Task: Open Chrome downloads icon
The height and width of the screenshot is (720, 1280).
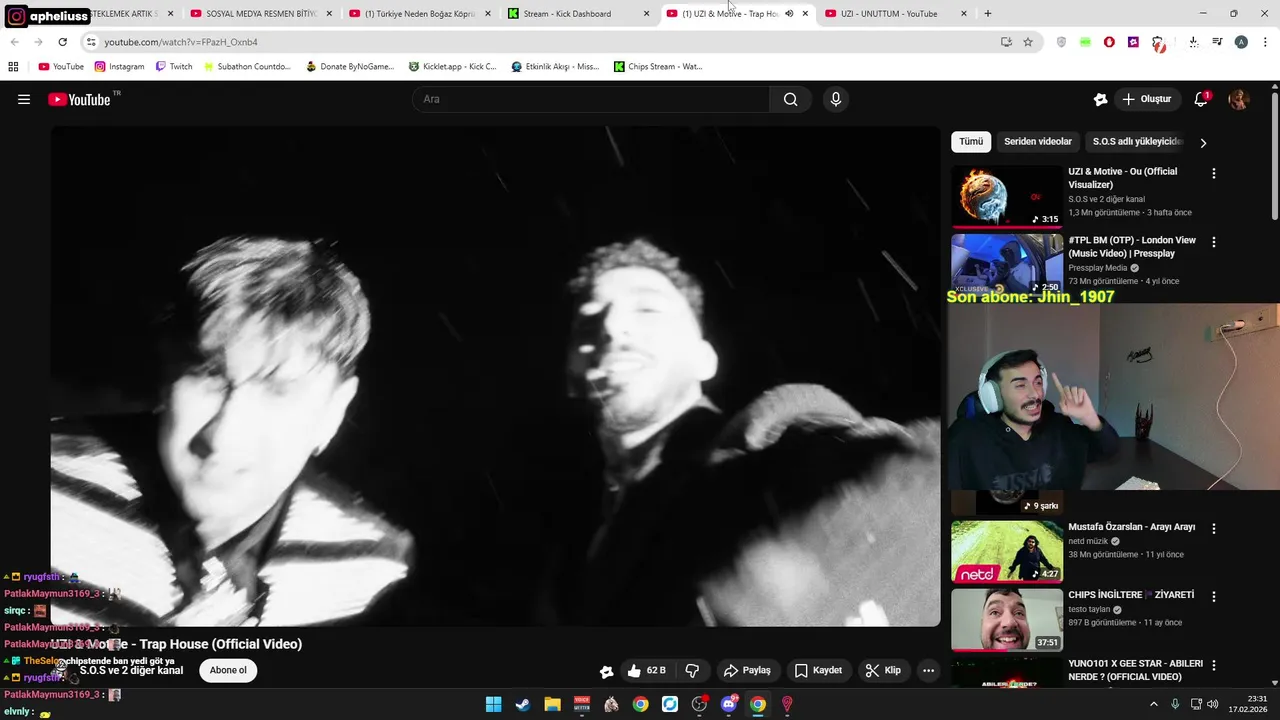Action: tap(1193, 42)
